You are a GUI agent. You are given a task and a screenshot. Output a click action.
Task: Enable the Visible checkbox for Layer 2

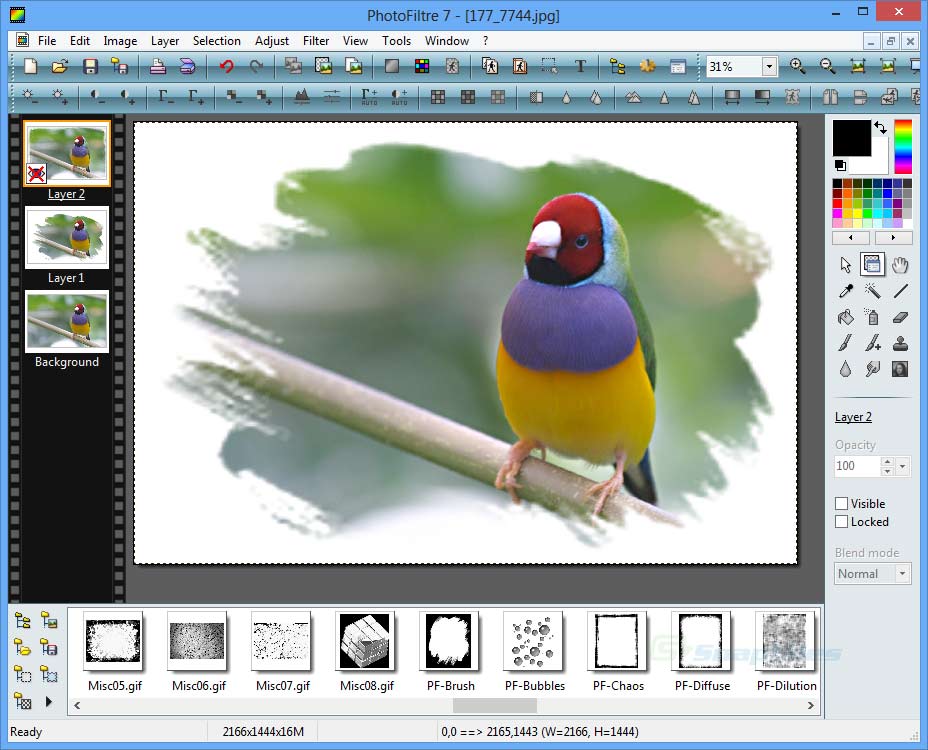tap(839, 503)
